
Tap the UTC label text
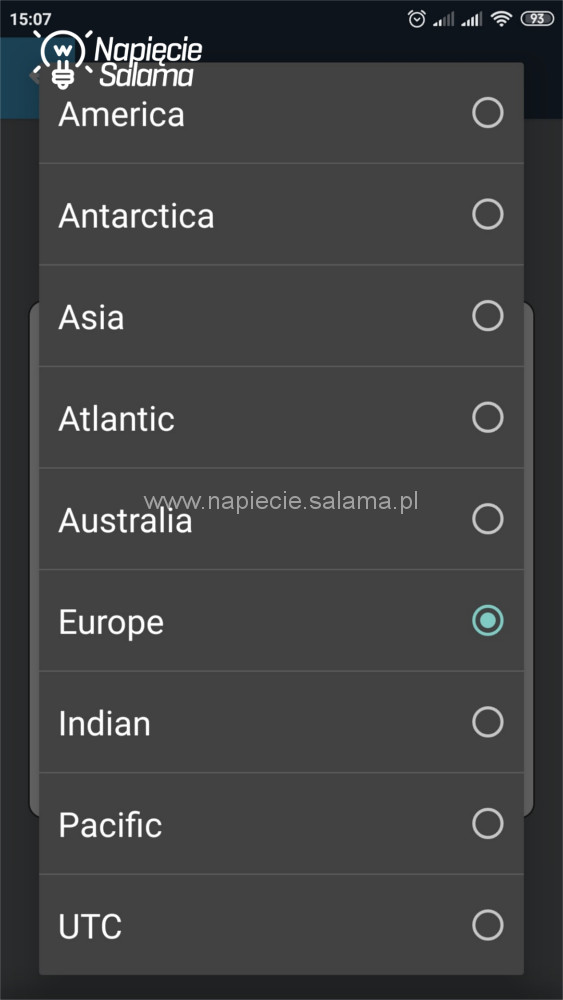point(90,927)
